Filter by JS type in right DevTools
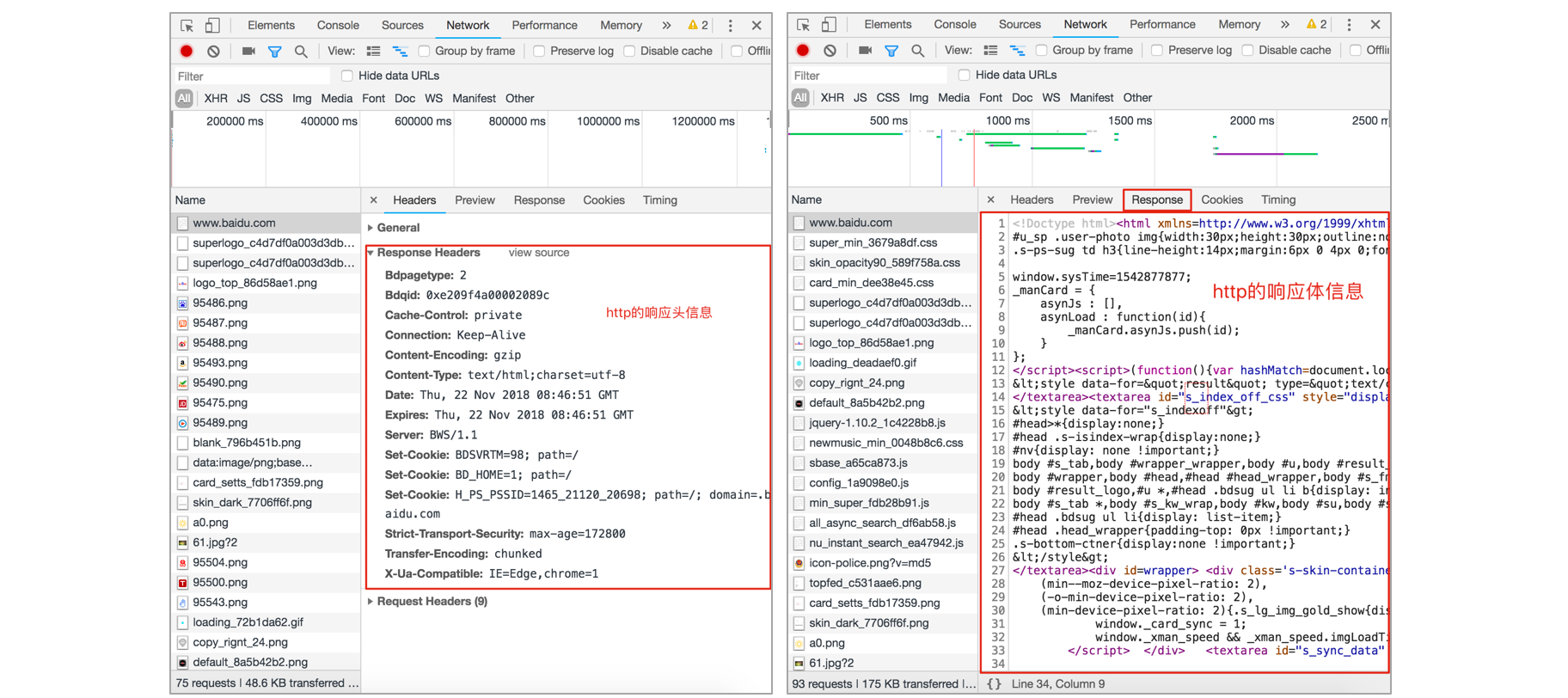 click(x=861, y=98)
